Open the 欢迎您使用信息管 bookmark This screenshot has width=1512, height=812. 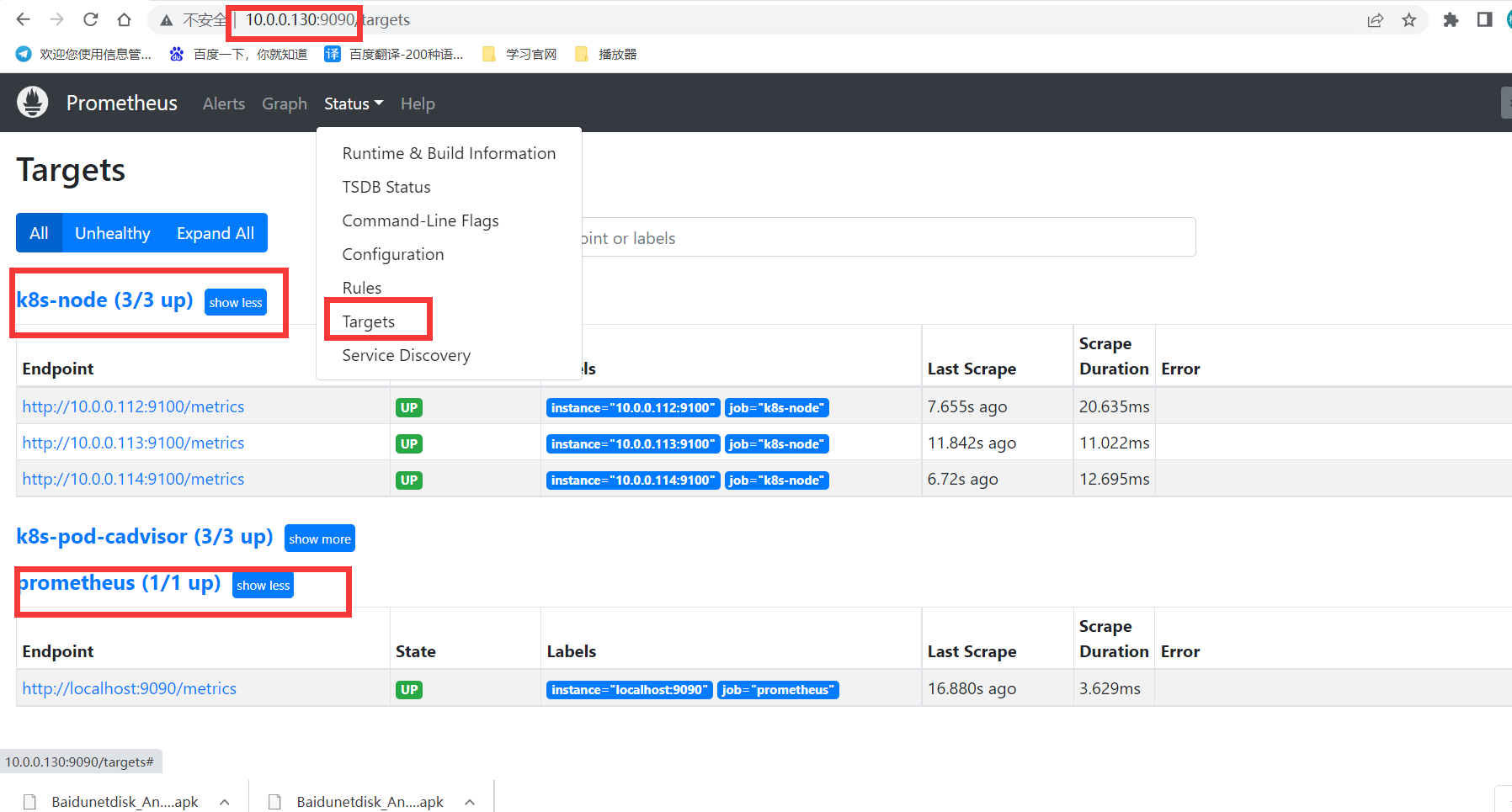pyautogui.click(x=83, y=54)
